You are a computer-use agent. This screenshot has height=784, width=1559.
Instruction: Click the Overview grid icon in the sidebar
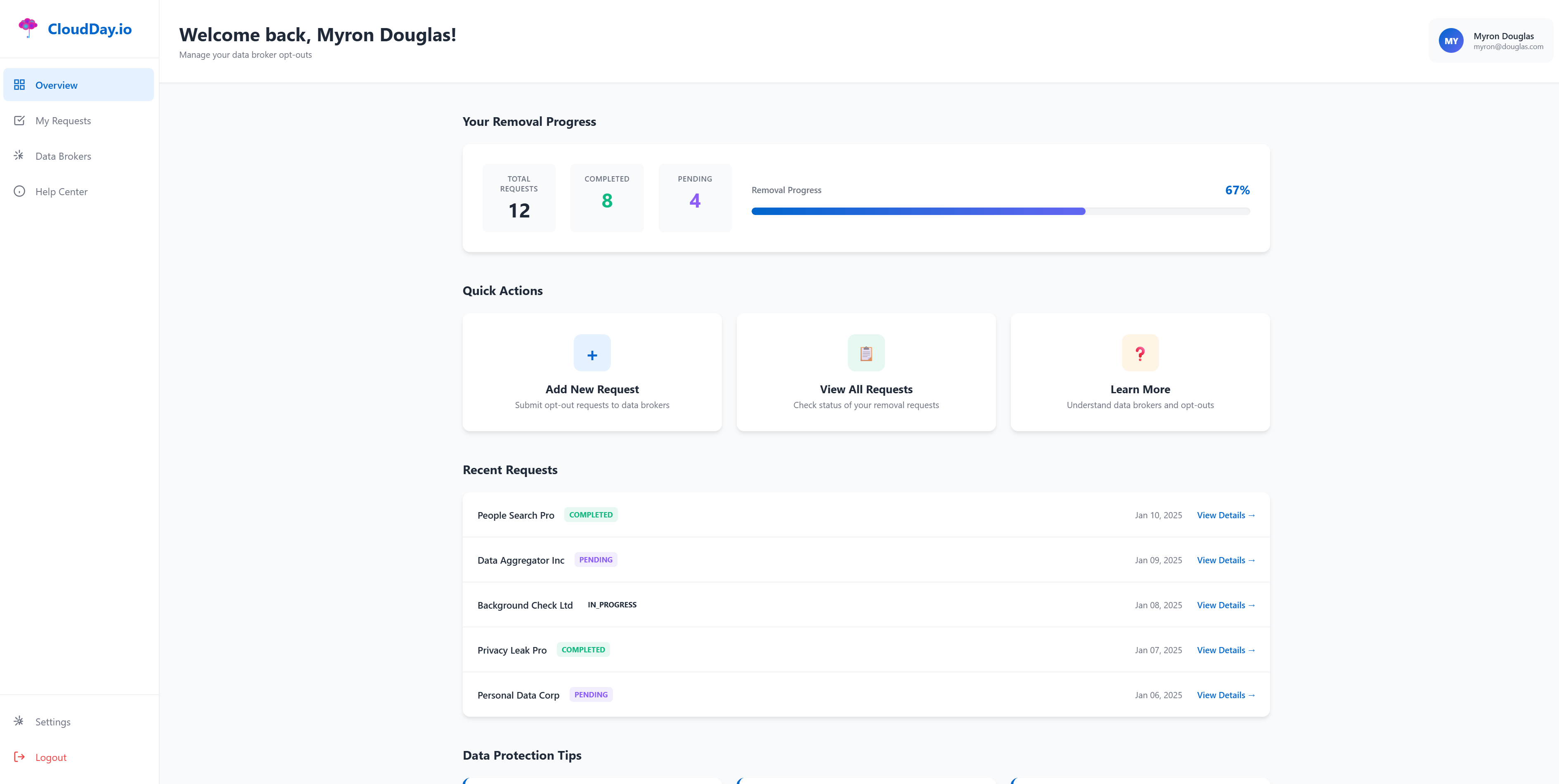(x=19, y=85)
